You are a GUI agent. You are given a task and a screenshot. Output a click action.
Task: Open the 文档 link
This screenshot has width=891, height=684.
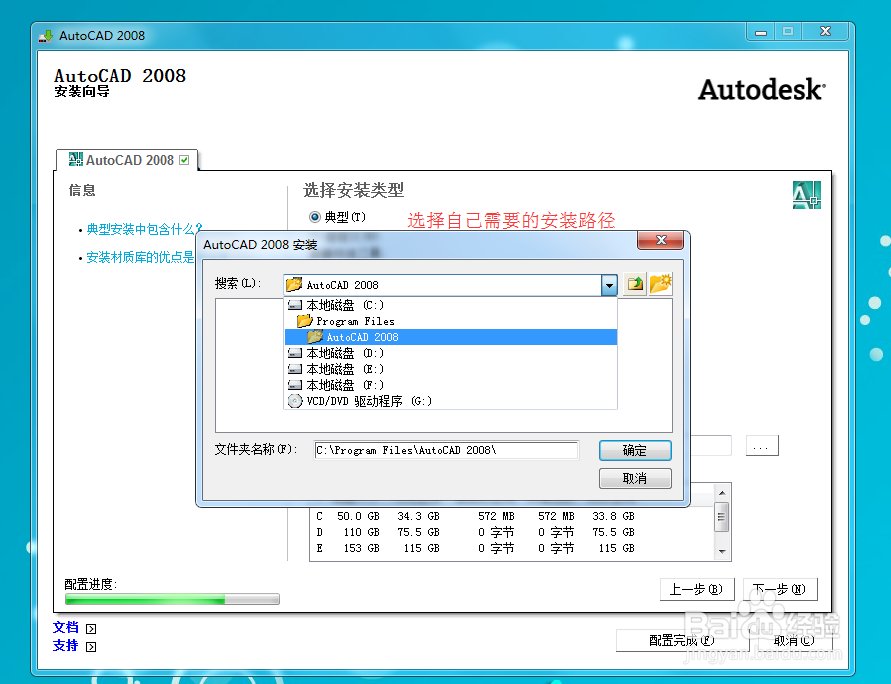click(65, 628)
